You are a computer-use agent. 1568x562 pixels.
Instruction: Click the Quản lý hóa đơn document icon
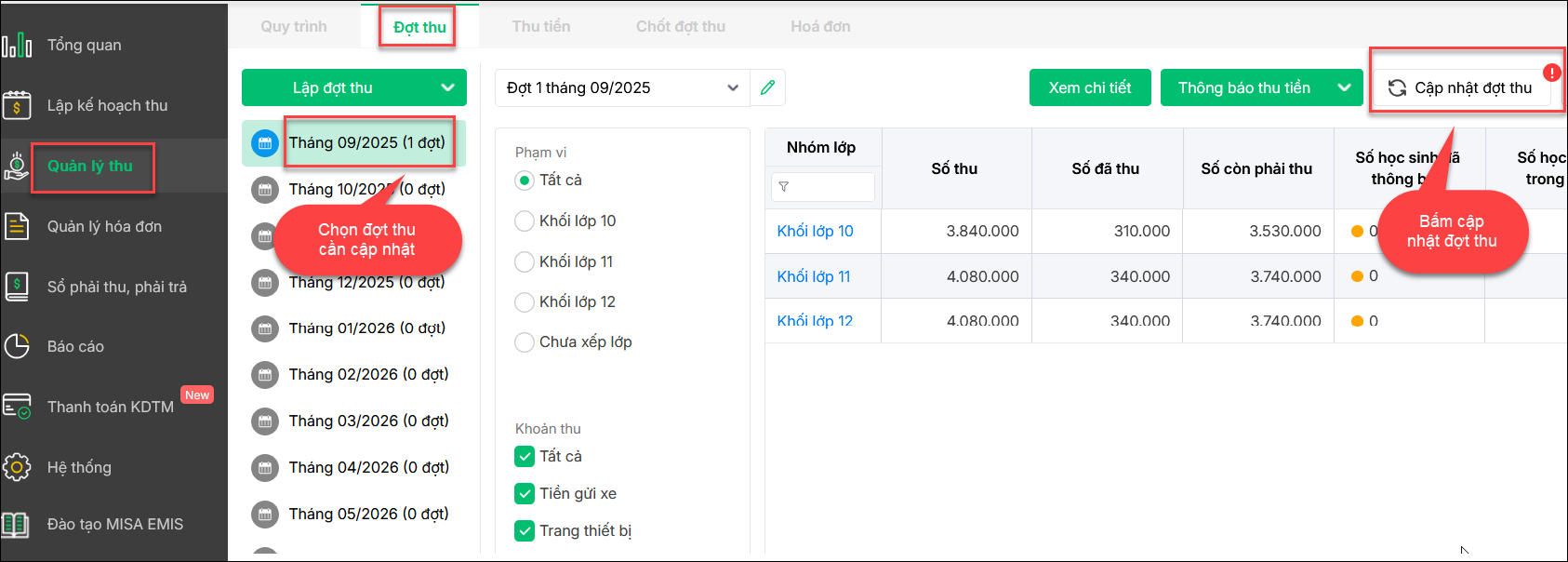(17, 226)
